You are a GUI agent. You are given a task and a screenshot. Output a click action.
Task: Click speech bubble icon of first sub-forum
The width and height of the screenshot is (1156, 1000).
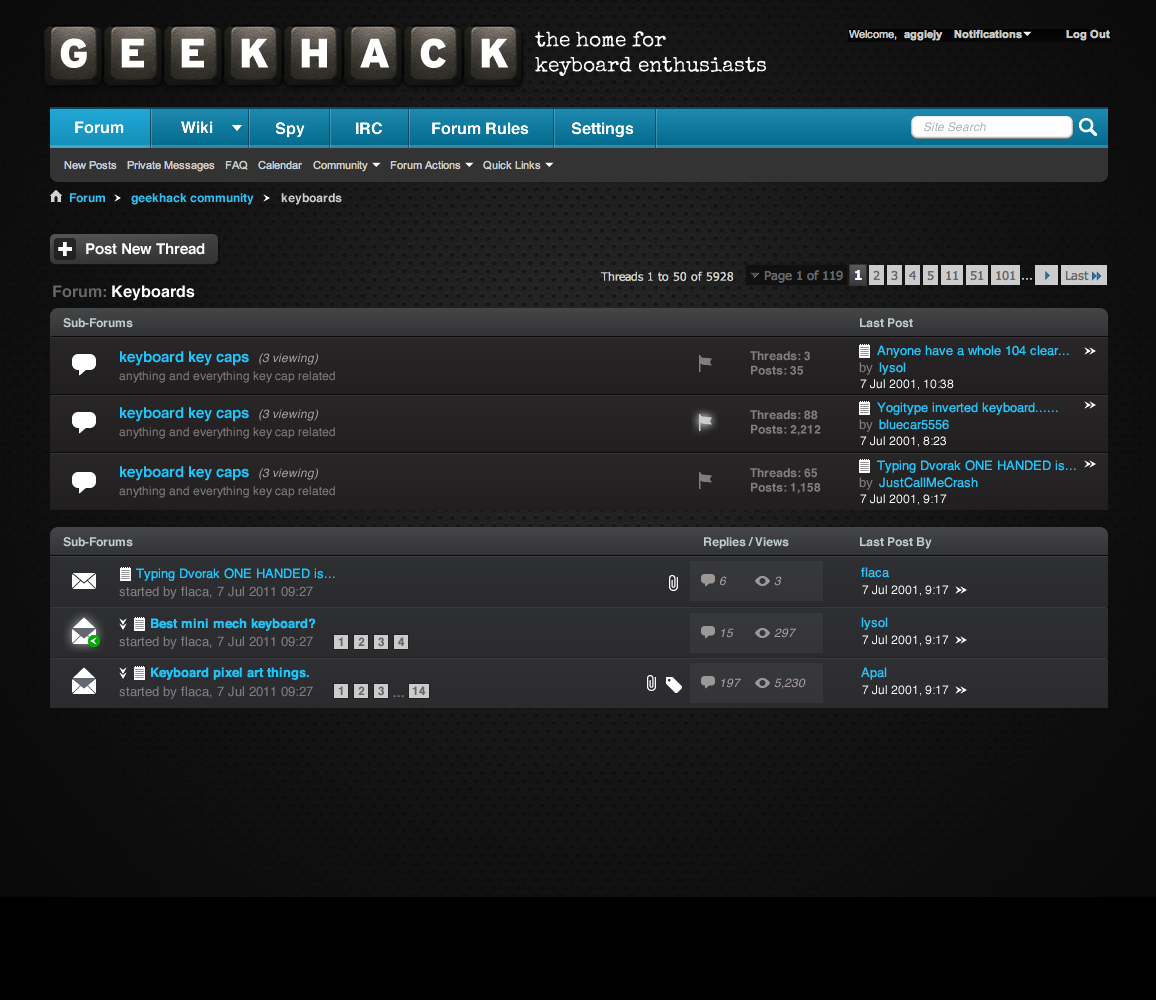pyautogui.click(x=84, y=364)
